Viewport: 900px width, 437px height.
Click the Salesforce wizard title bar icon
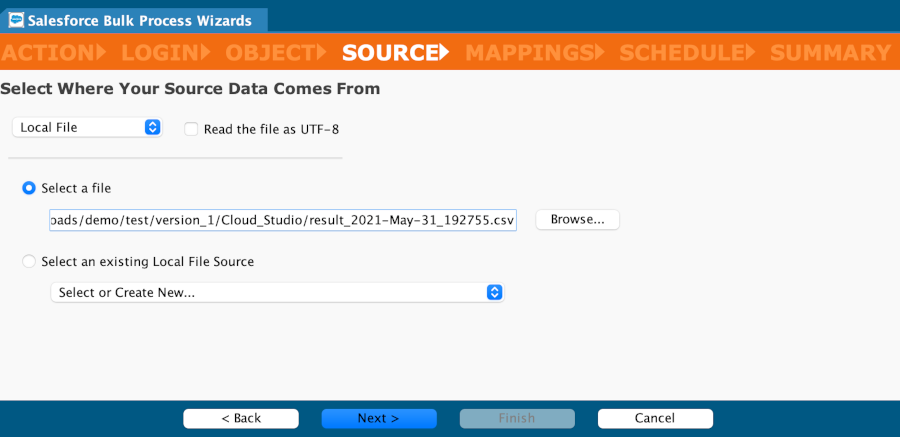tap(16, 18)
